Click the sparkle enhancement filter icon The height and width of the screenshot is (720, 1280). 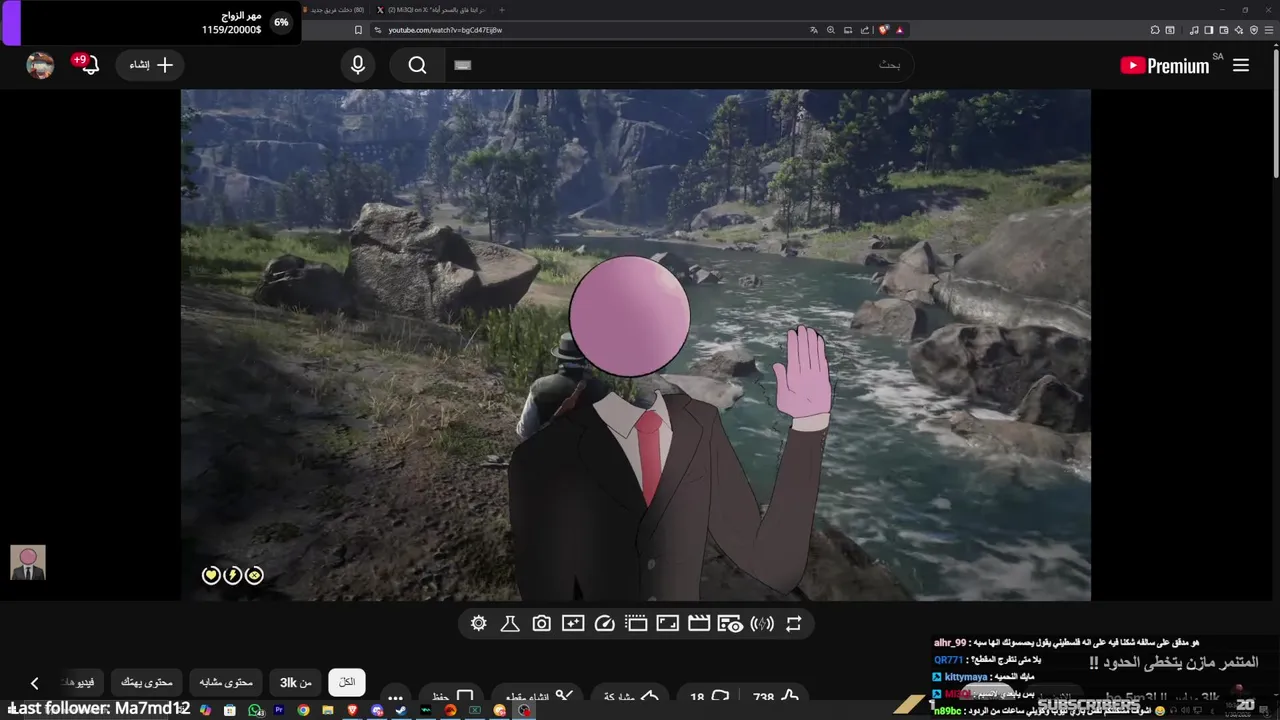coord(573,624)
